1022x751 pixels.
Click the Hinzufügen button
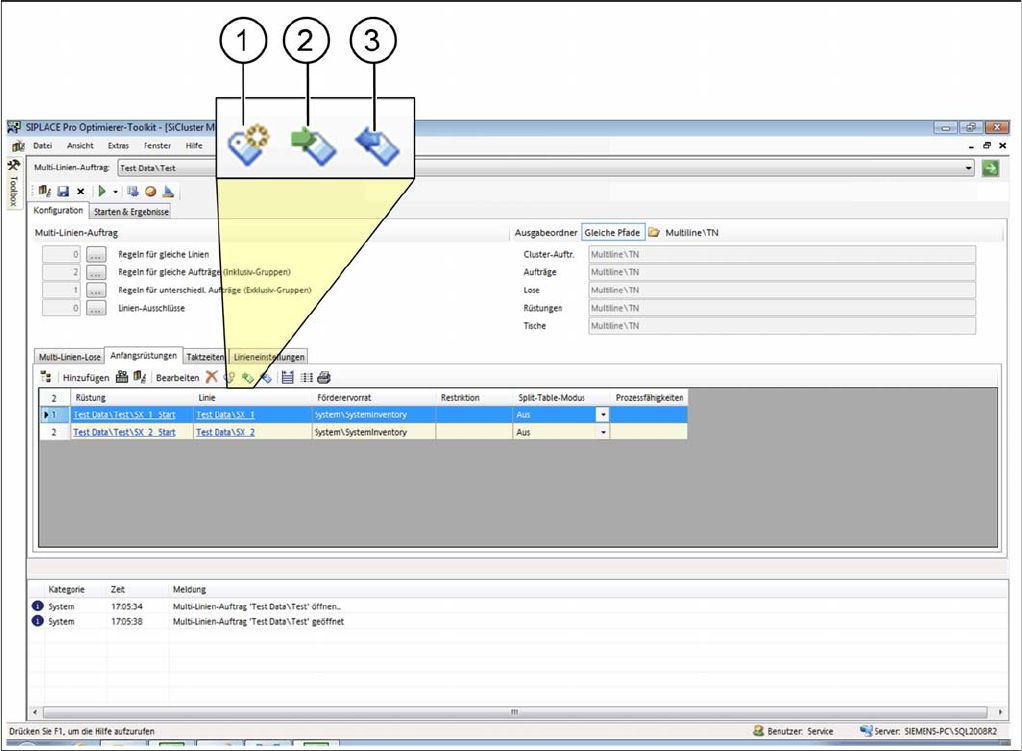pos(86,377)
